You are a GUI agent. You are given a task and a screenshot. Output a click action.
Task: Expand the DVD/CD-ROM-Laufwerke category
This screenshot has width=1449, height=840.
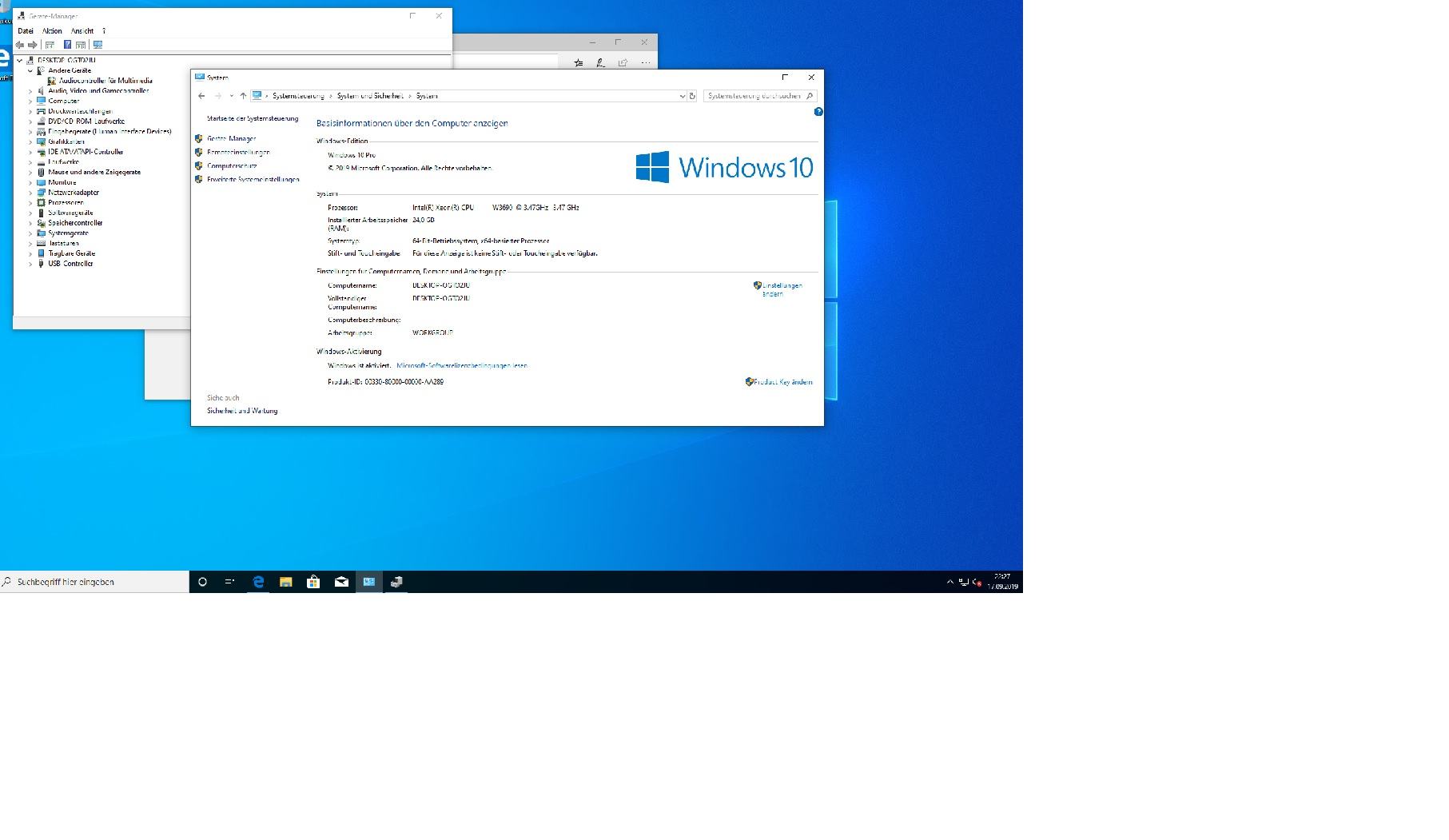pyautogui.click(x=30, y=121)
